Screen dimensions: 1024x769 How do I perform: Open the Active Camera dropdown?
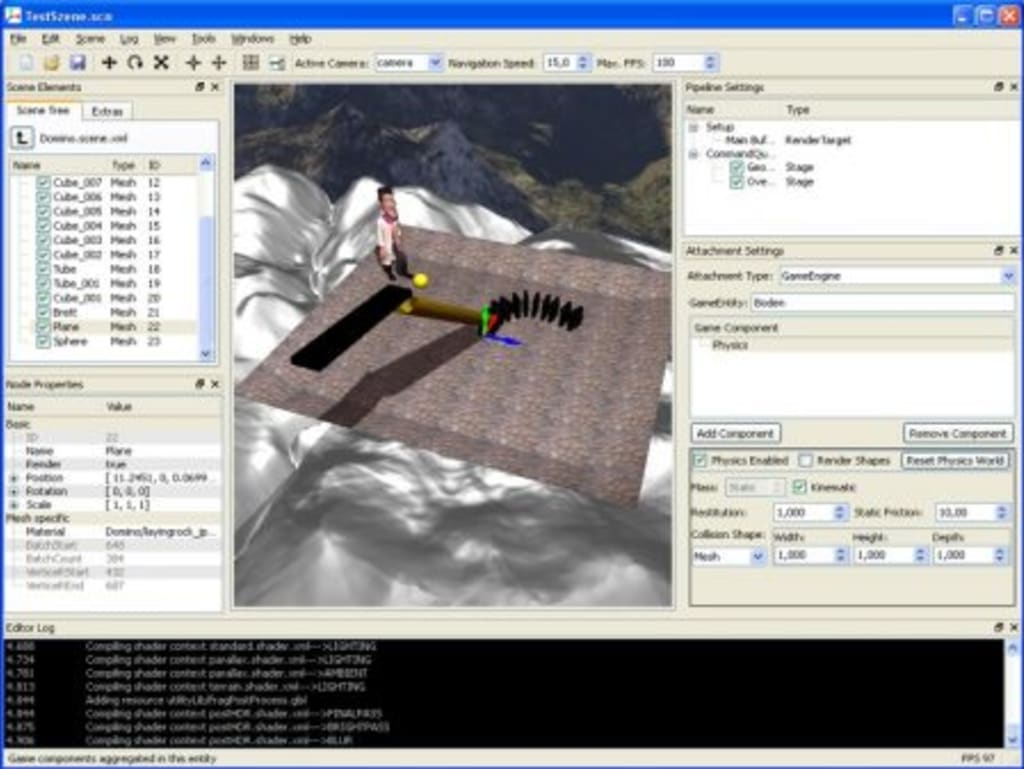tap(434, 61)
